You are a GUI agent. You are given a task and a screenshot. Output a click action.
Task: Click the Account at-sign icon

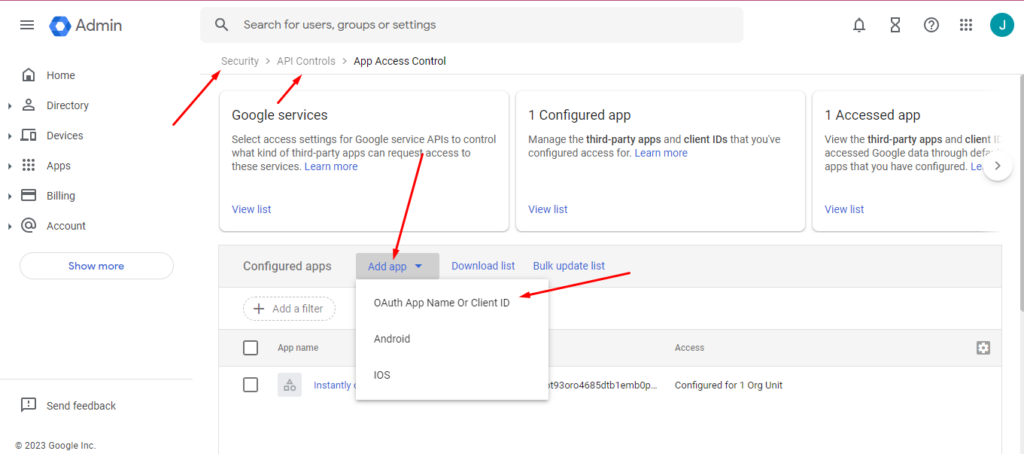pos(28,225)
